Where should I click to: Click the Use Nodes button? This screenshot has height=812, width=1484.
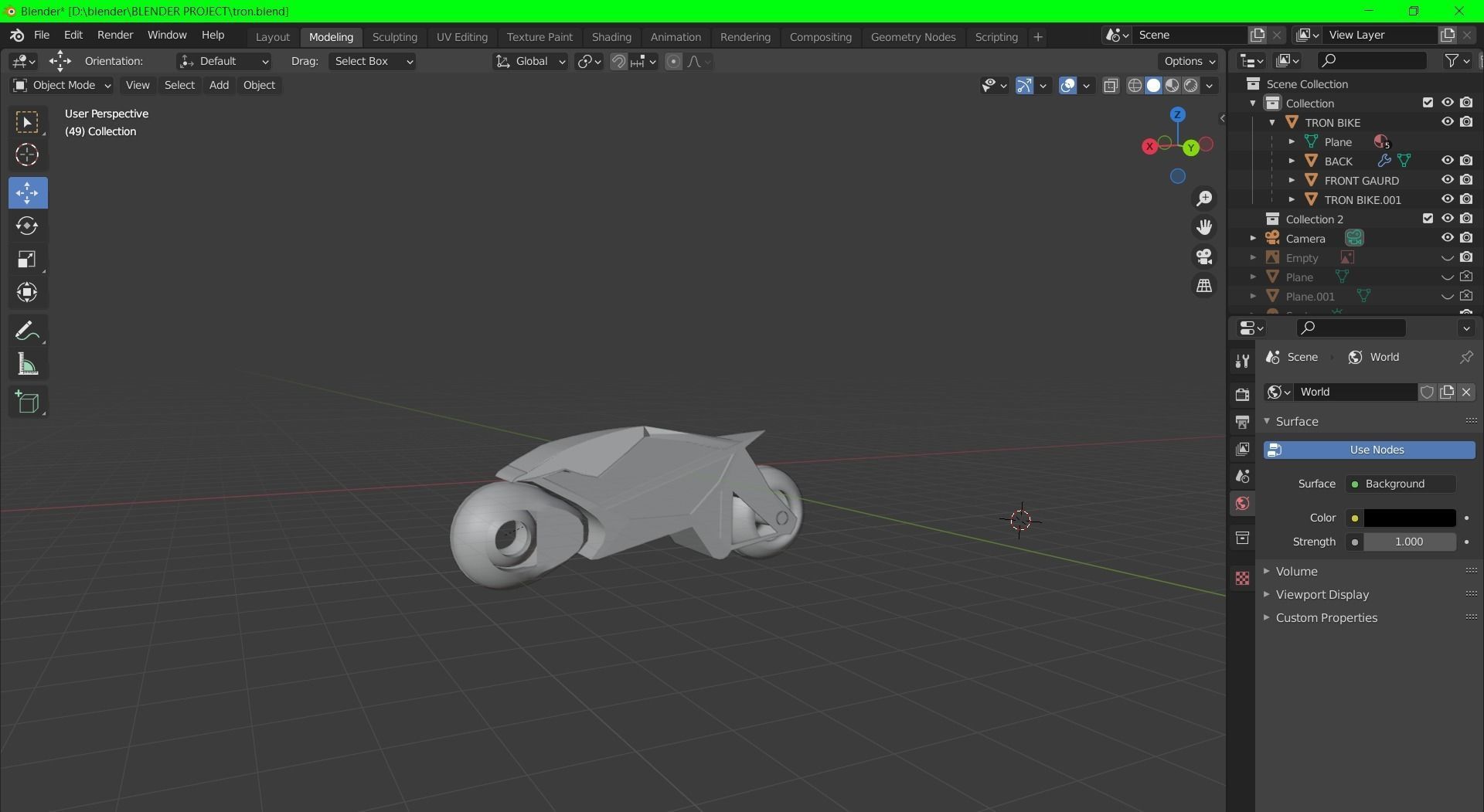[1369, 450]
